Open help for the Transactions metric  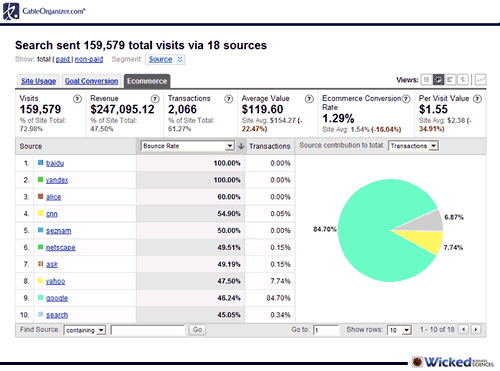coord(229,99)
